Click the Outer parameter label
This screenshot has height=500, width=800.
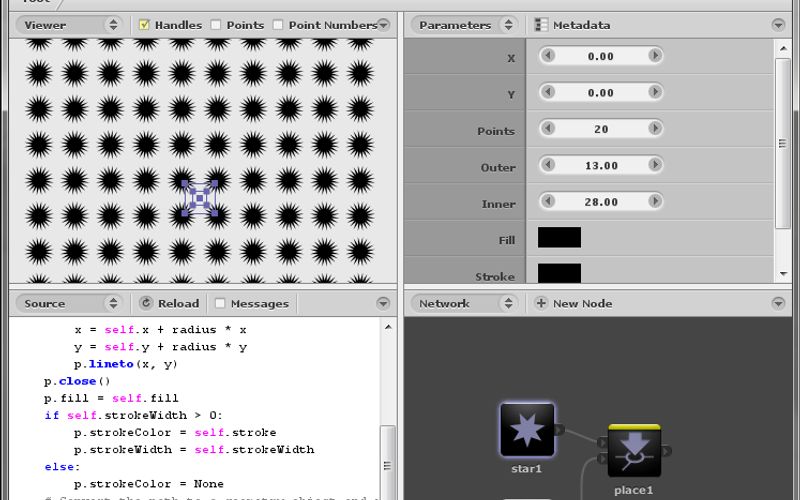[x=498, y=167]
